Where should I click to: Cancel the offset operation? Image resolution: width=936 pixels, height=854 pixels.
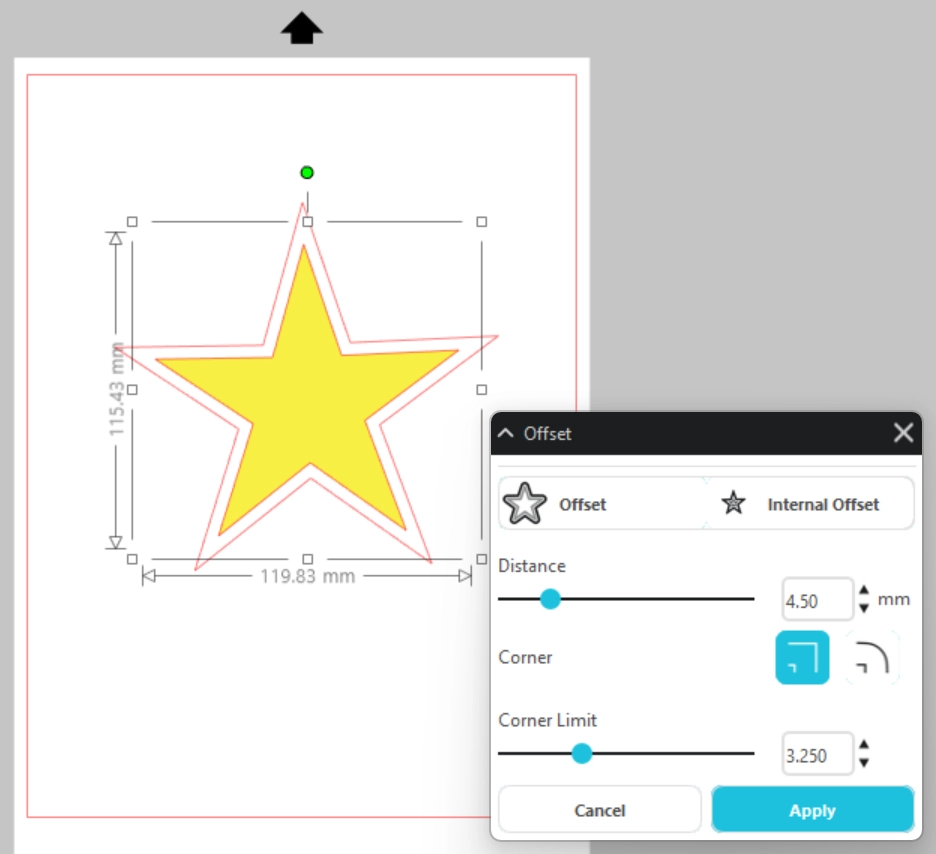pyautogui.click(x=600, y=810)
